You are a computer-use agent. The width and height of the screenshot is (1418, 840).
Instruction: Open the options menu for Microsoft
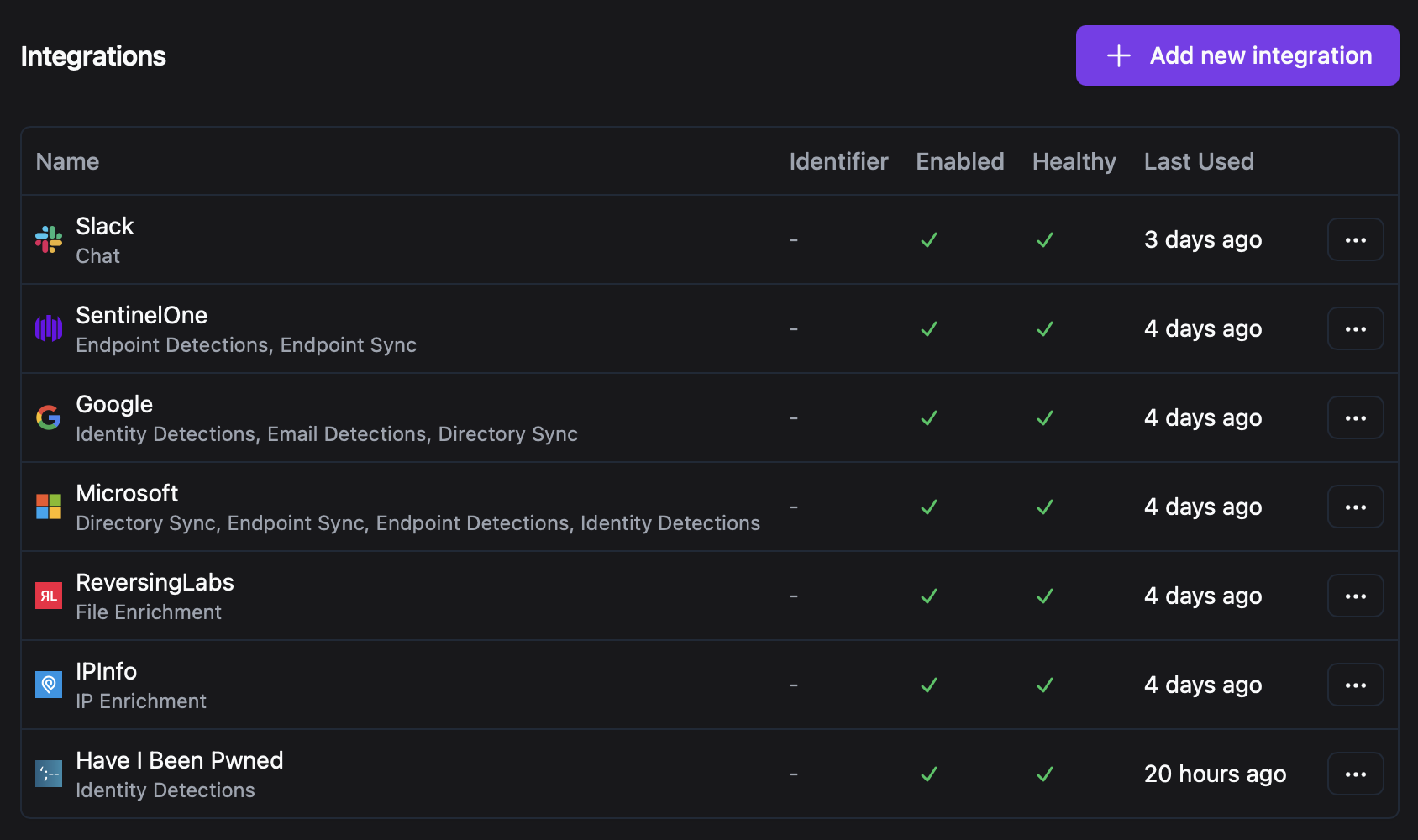coord(1355,507)
